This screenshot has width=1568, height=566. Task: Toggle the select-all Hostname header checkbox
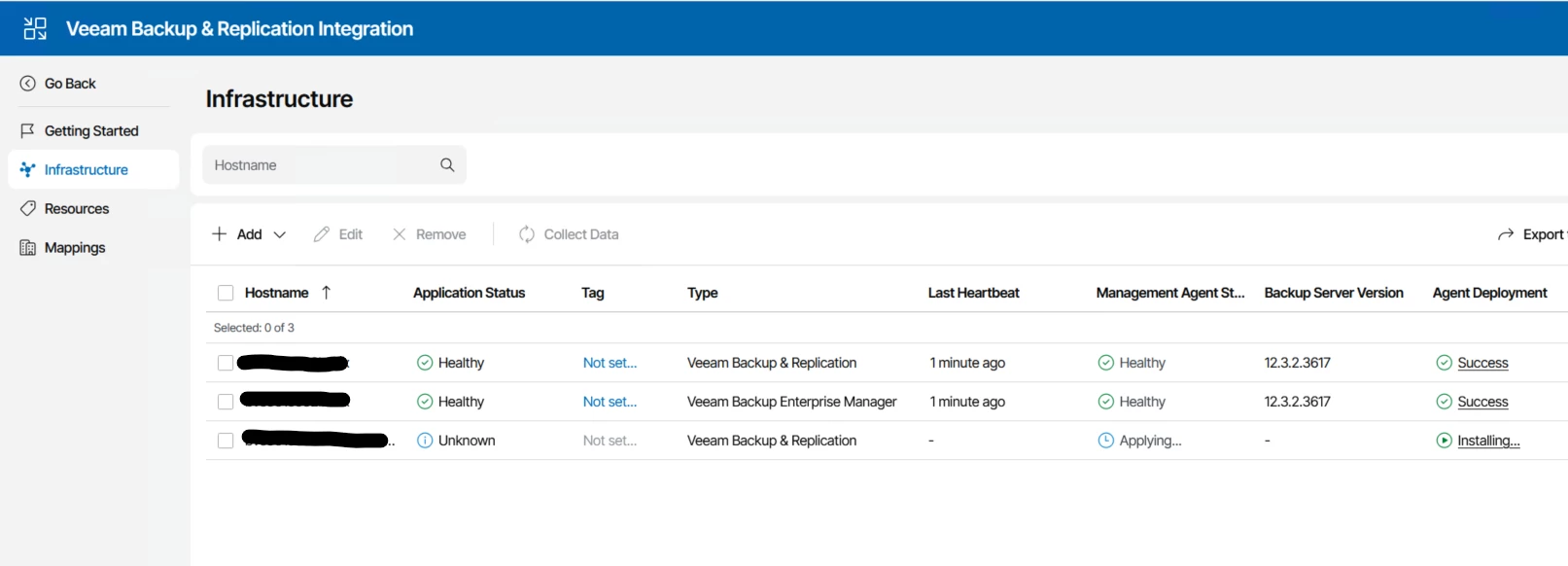(226, 293)
